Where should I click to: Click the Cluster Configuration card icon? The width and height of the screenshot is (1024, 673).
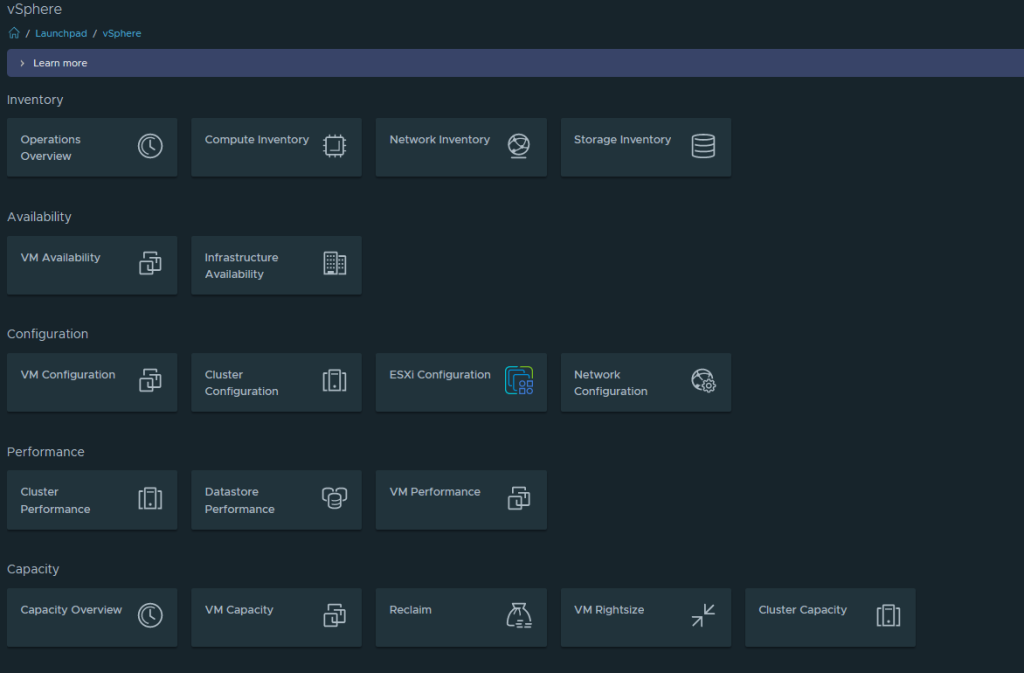coord(334,381)
